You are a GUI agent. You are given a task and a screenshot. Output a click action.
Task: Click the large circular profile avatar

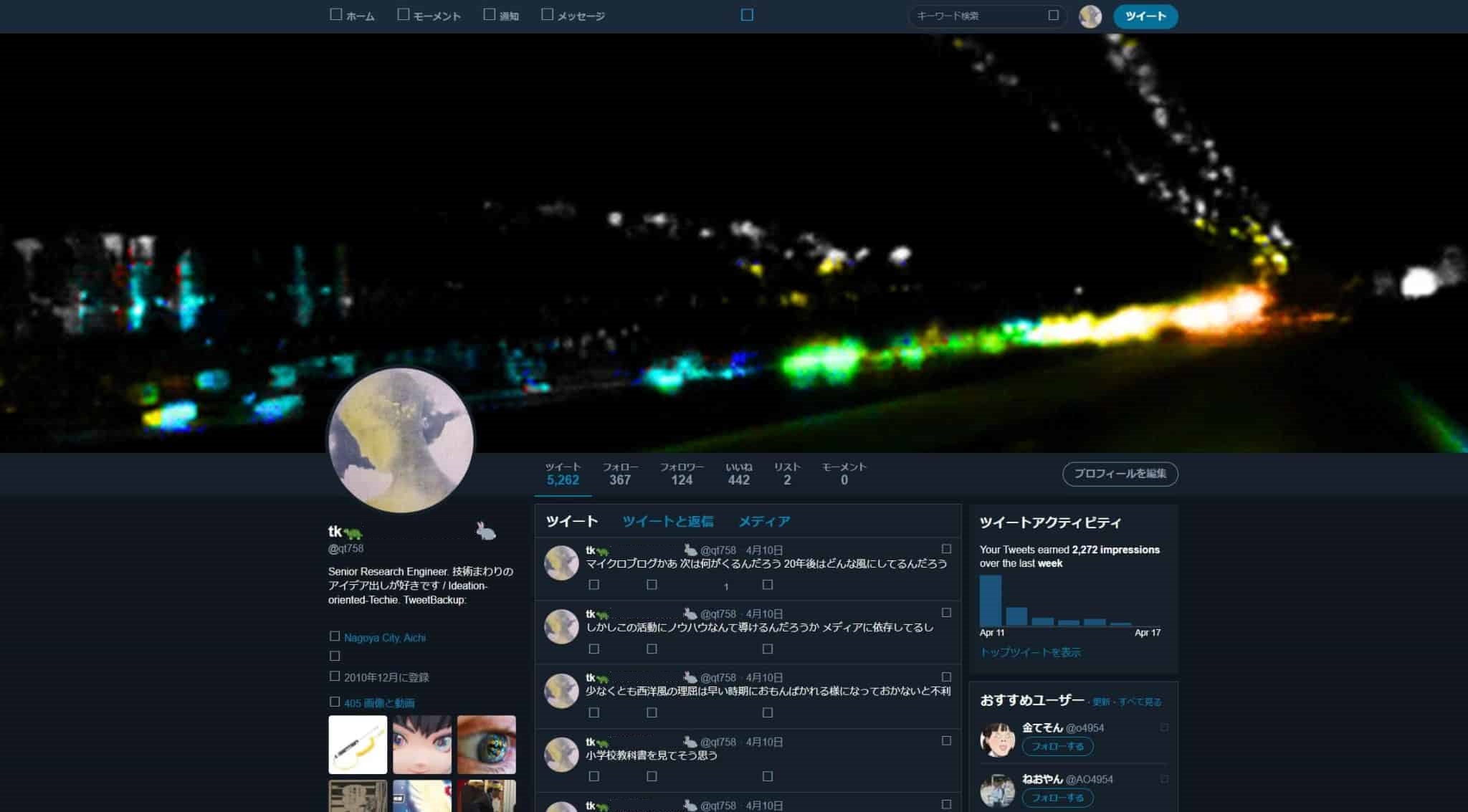(401, 440)
